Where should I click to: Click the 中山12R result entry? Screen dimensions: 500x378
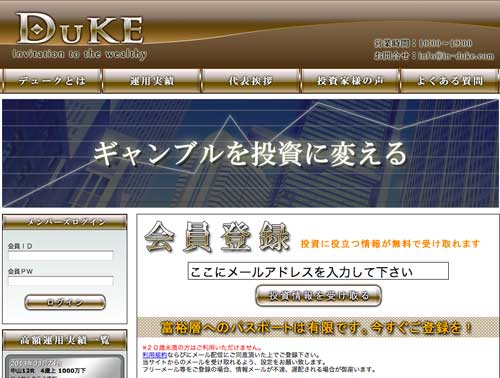click(x=48, y=371)
